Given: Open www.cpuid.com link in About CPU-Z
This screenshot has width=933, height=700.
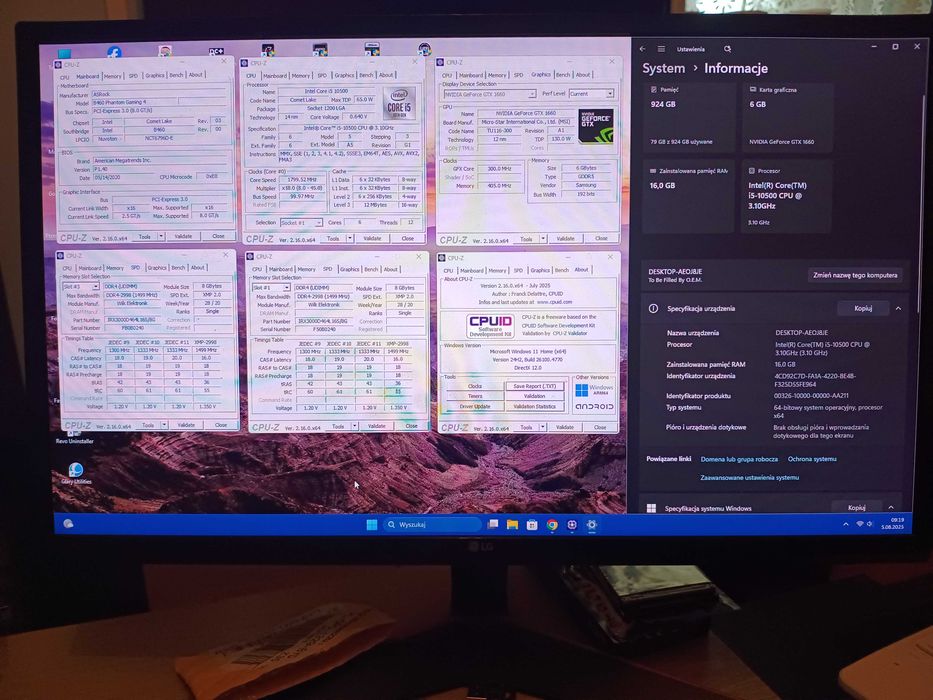Looking at the screenshot, I should pos(555,302).
